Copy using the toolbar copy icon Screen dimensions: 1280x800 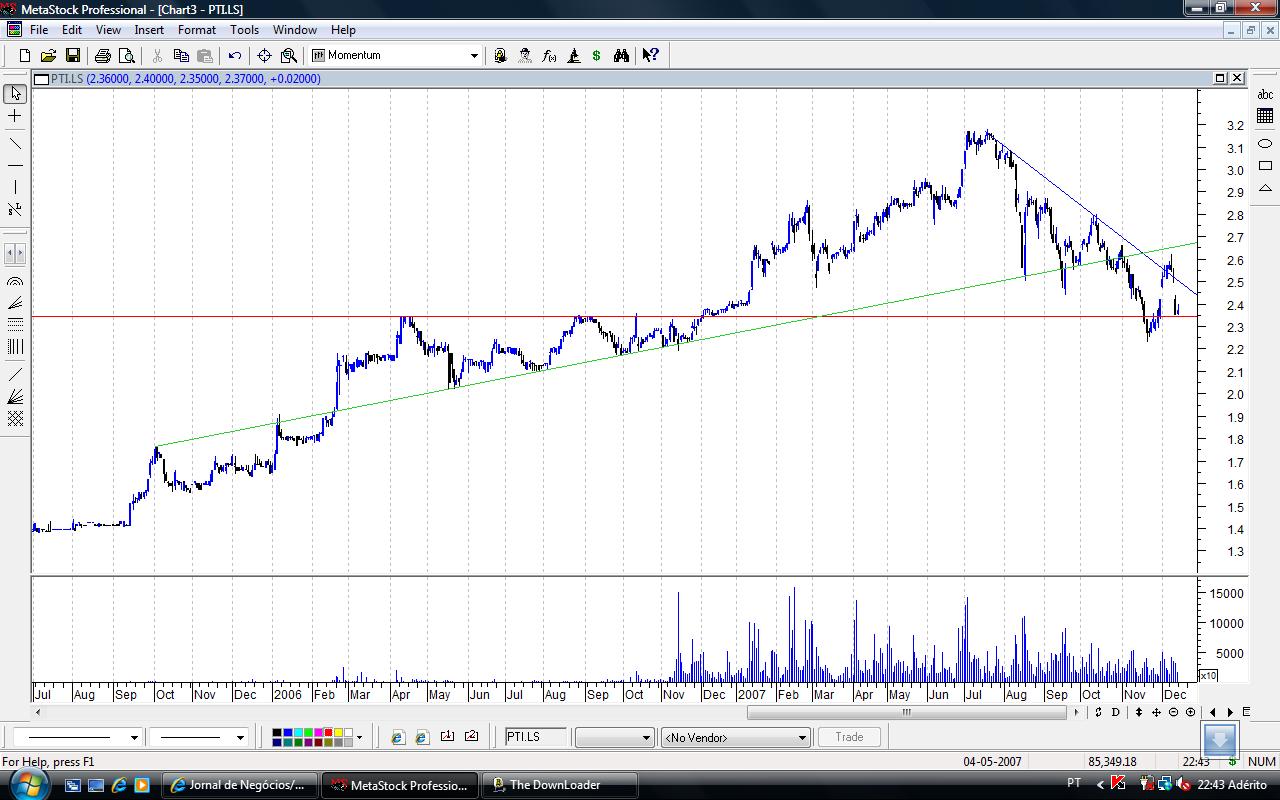181,56
